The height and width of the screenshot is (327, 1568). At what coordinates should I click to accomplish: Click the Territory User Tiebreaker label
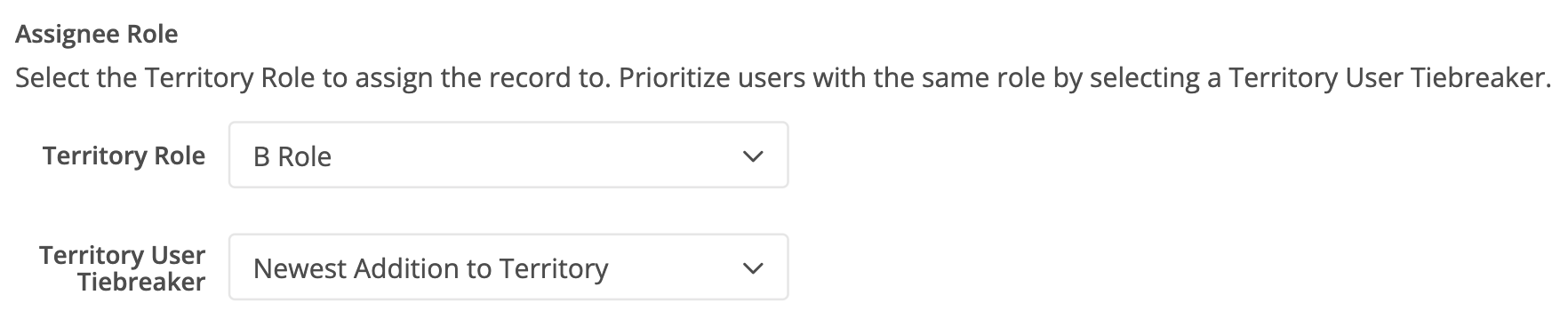coord(123,268)
